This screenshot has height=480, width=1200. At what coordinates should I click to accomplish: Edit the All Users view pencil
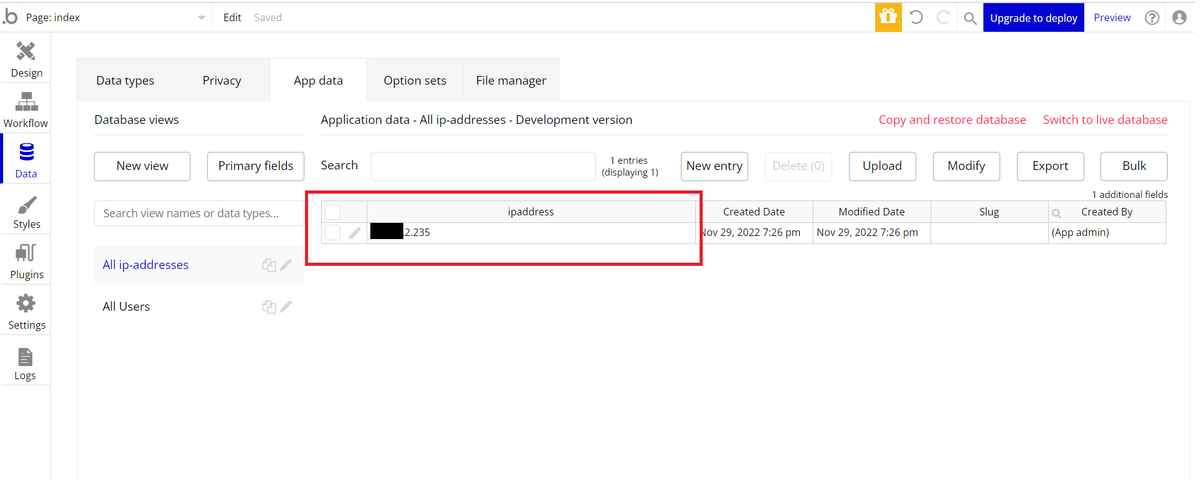pos(286,307)
